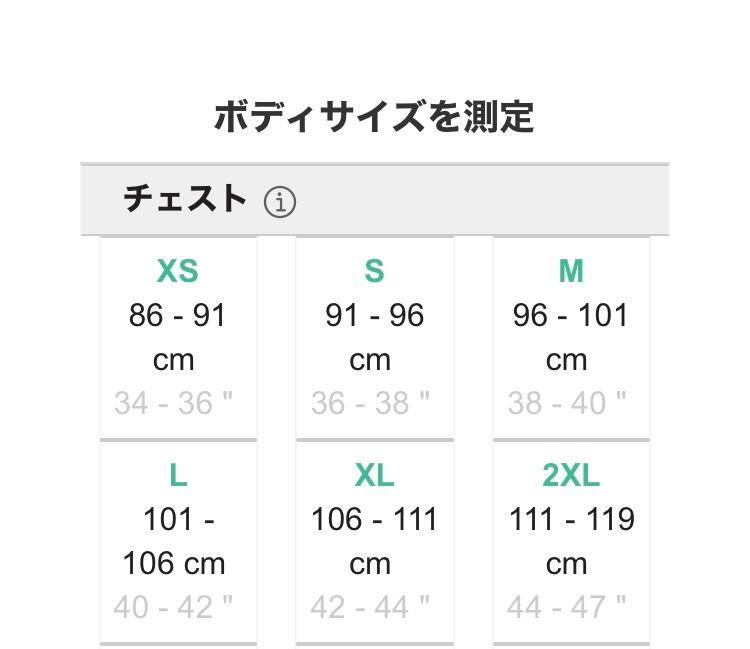Click the 38 - 40 inch range

[567, 403]
